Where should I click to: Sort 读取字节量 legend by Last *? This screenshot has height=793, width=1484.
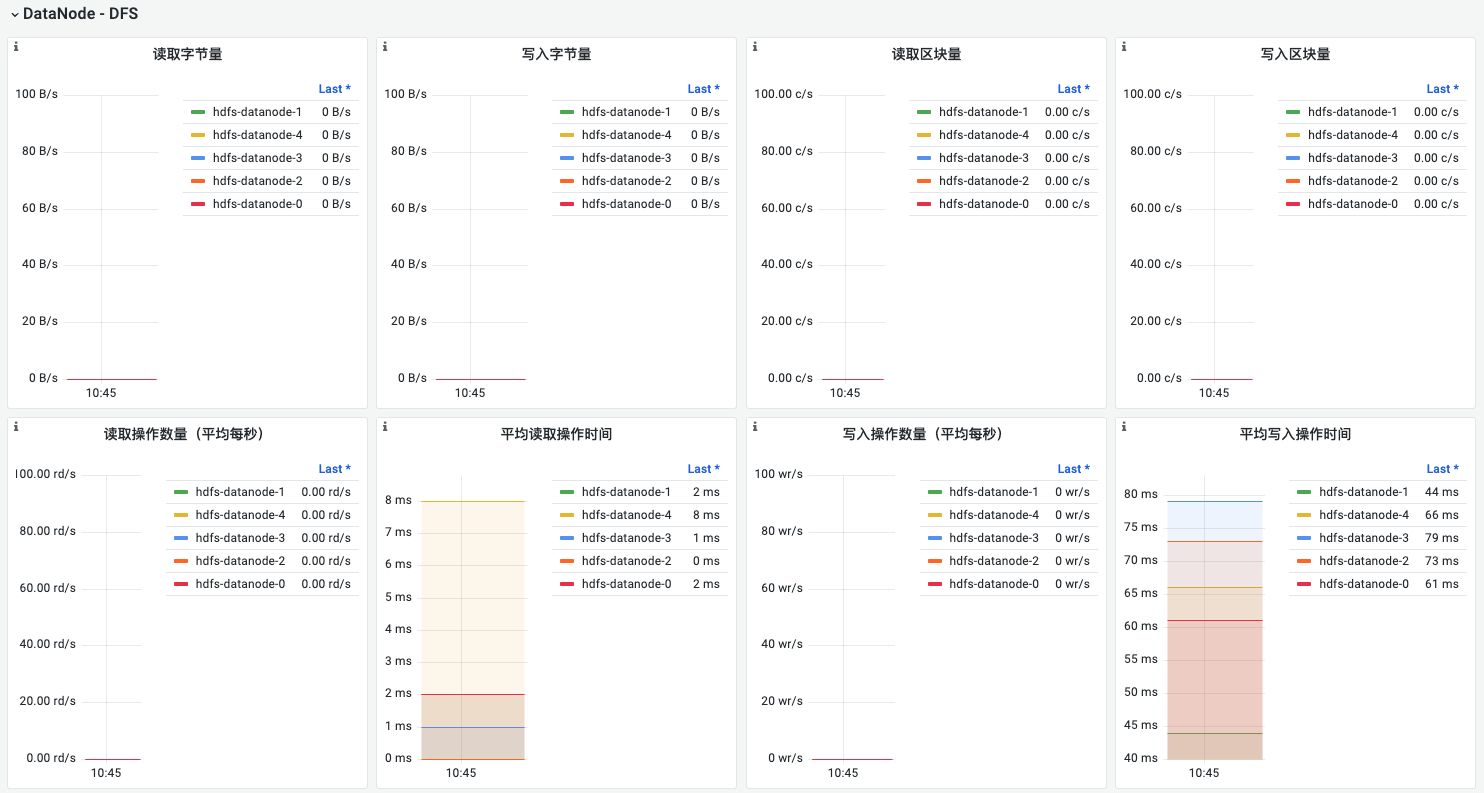[x=334, y=89]
